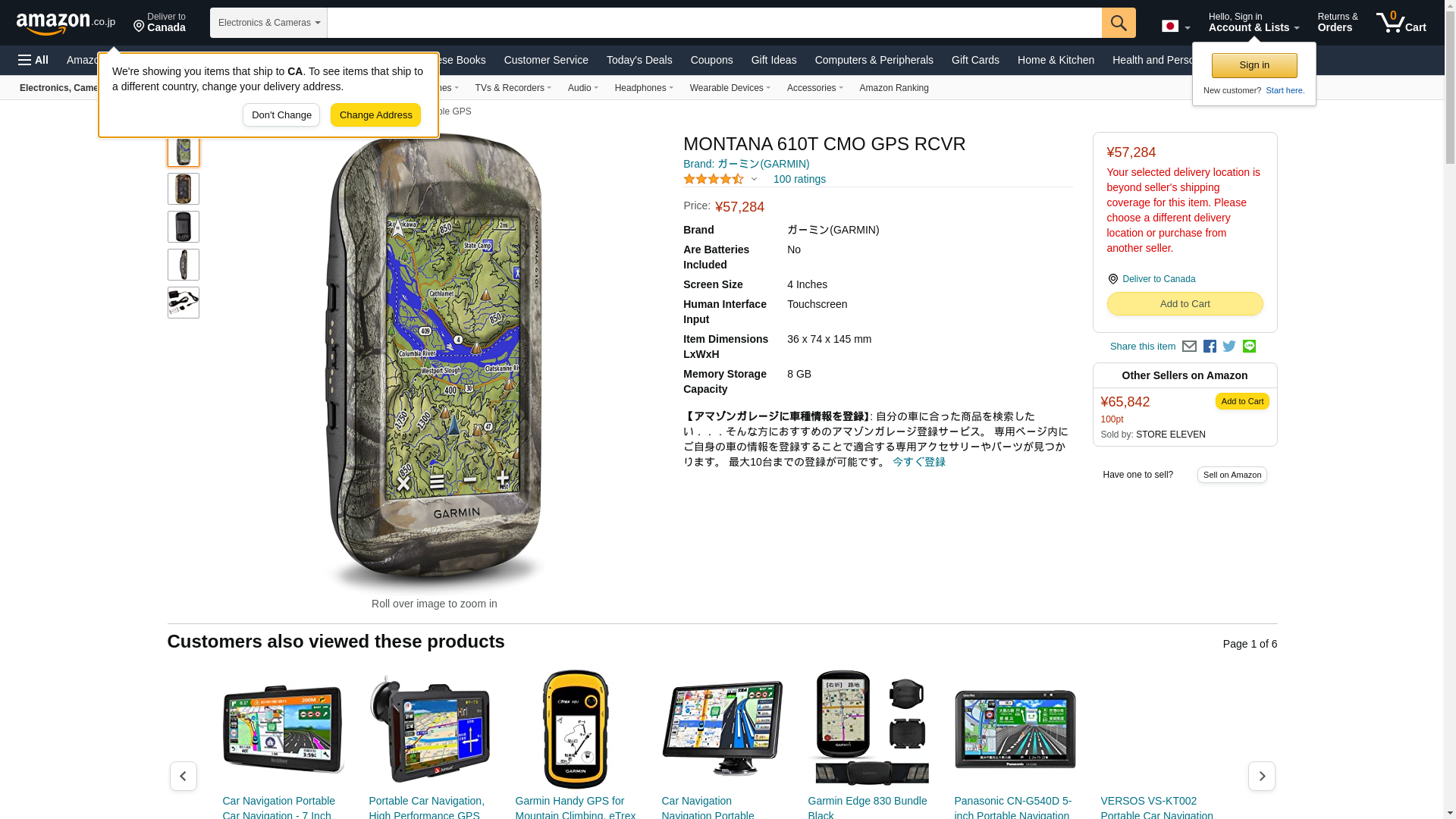
Task: Select the third product thumbnail image
Action: point(184,227)
